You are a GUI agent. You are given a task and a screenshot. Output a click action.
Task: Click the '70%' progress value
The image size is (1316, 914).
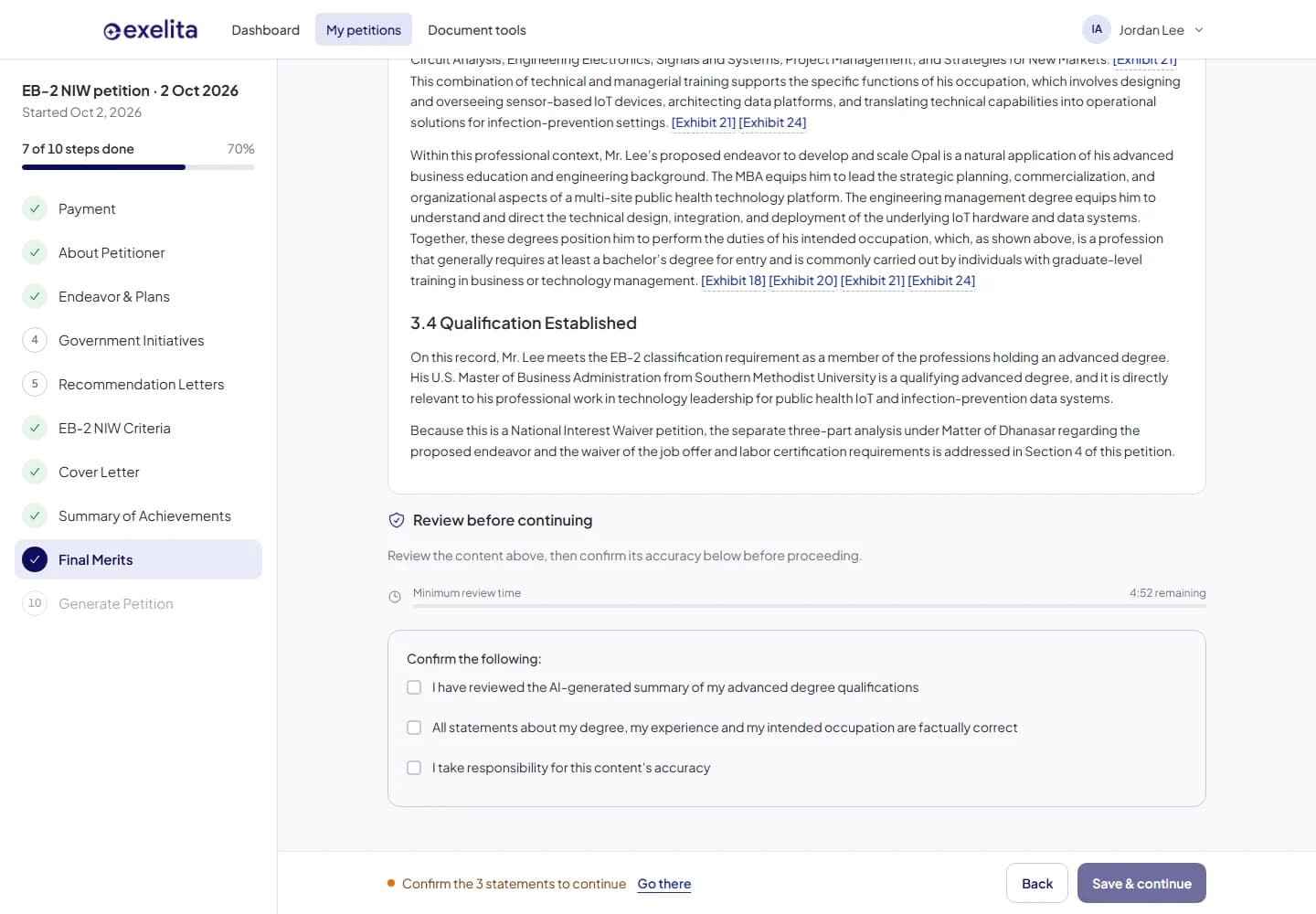(x=241, y=149)
